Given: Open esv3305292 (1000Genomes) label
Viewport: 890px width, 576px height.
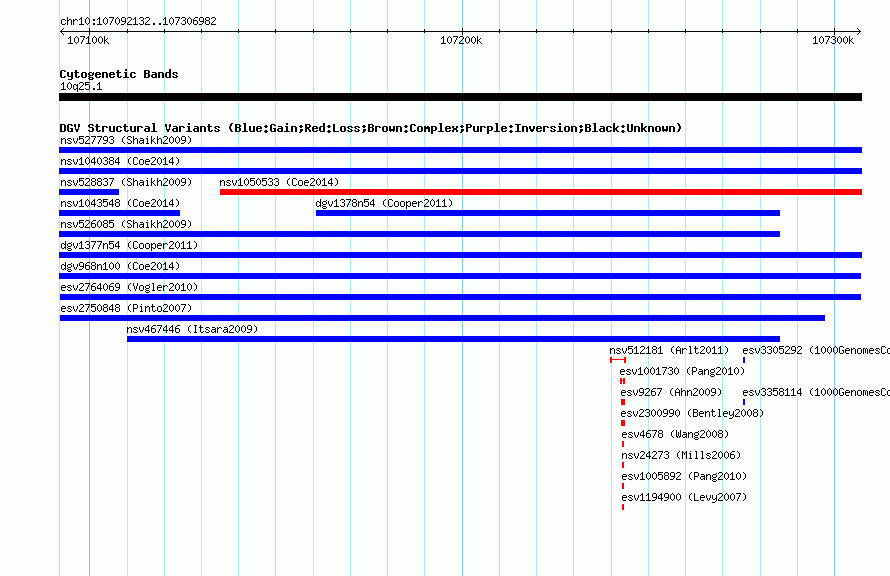Looking at the screenshot, I should coord(816,350).
